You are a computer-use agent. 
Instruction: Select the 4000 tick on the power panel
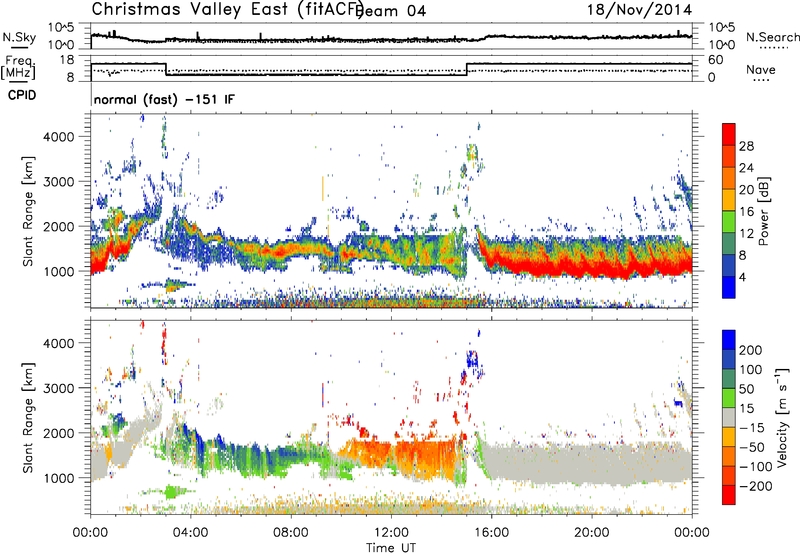pos(59,137)
